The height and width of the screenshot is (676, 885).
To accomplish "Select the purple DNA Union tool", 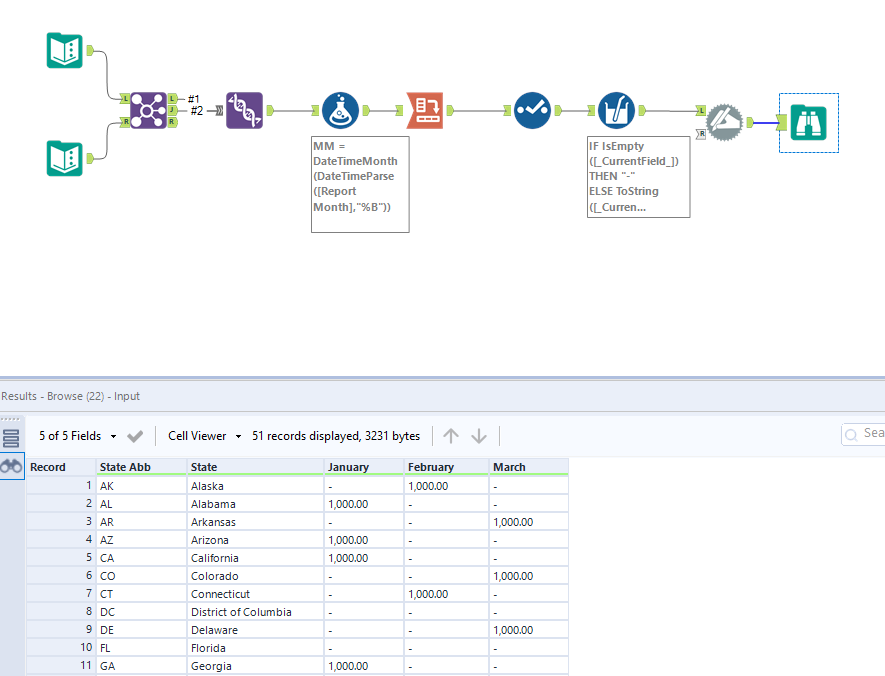I will pos(244,111).
